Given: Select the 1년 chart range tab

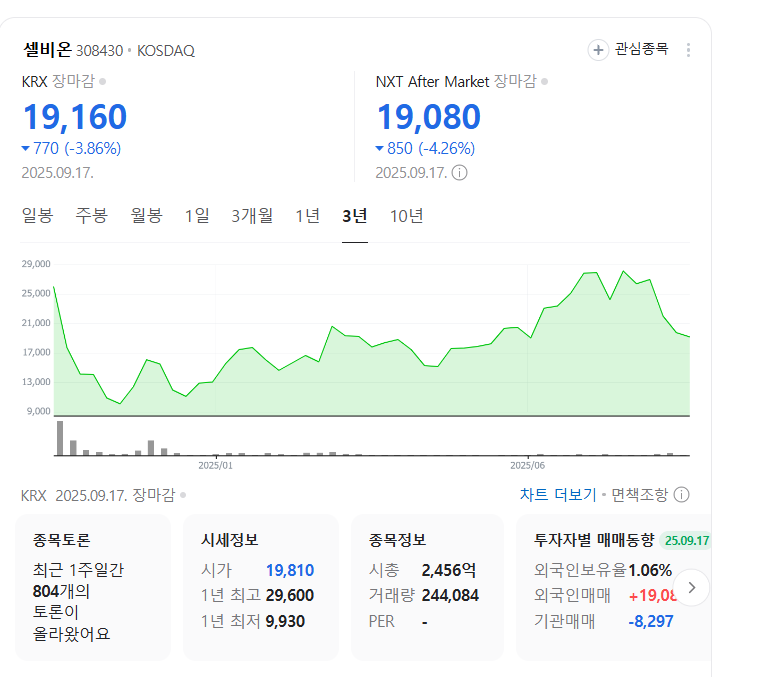Looking at the screenshot, I should pyautogui.click(x=308, y=216).
